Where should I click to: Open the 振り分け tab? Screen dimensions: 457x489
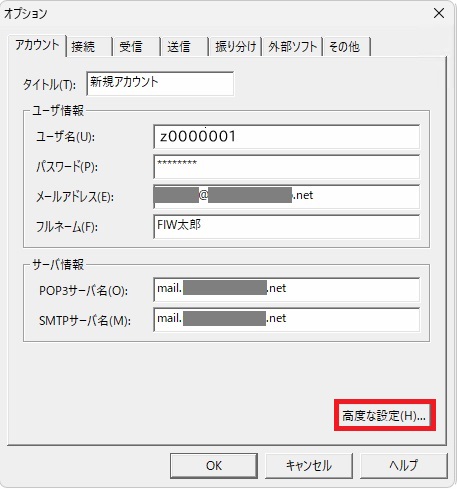(235, 47)
